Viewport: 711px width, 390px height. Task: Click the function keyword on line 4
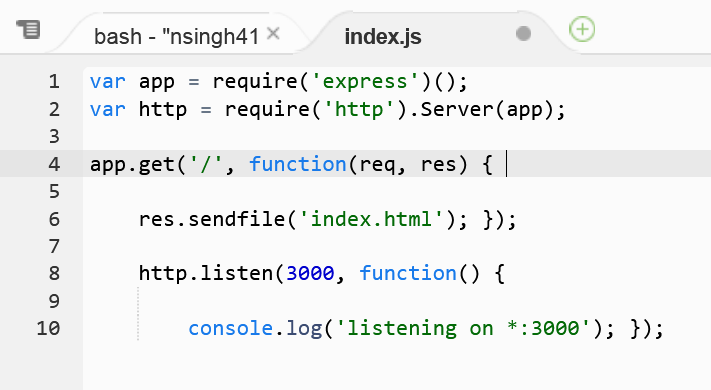click(x=298, y=164)
